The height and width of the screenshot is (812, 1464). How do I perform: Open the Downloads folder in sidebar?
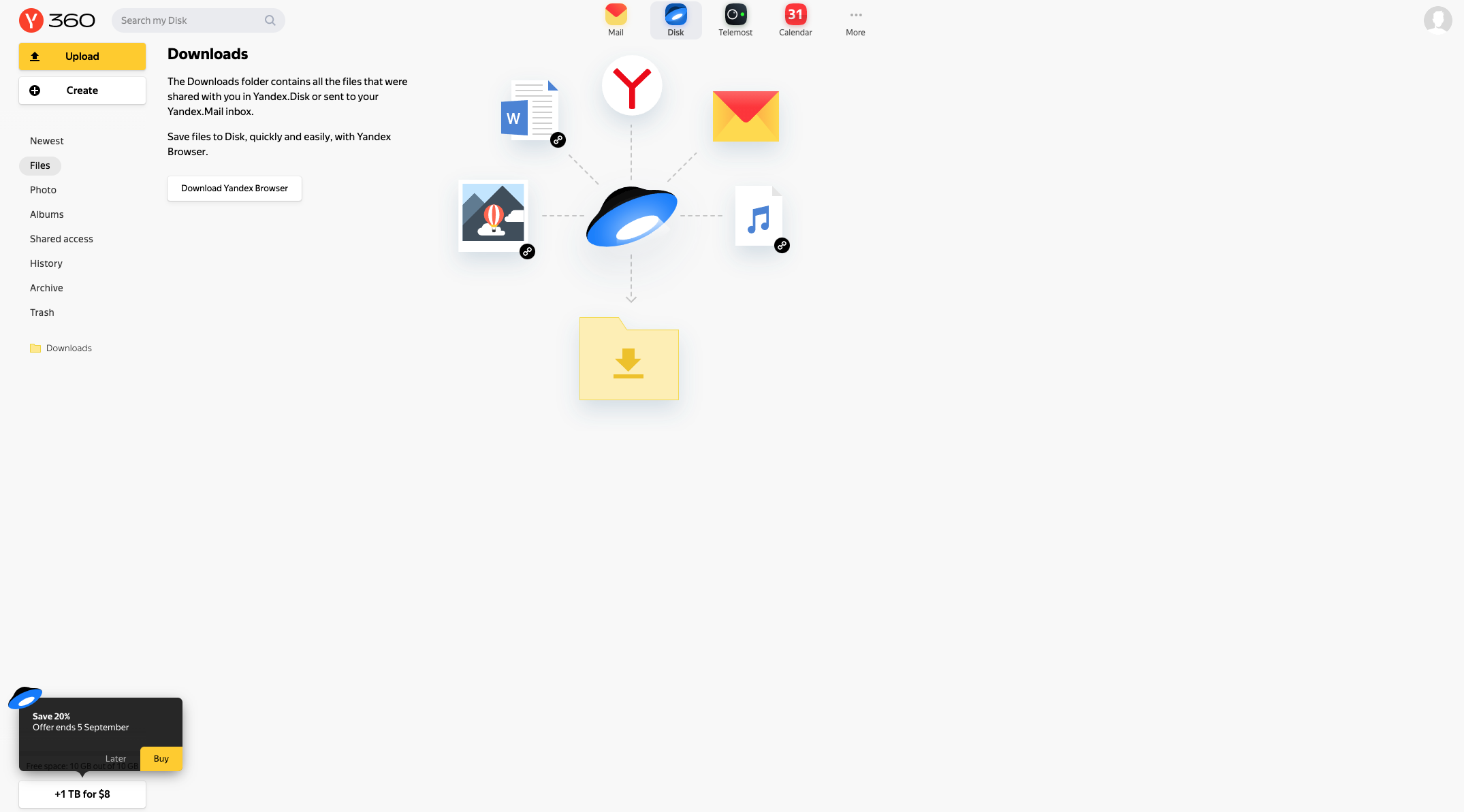pyautogui.click(x=61, y=348)
